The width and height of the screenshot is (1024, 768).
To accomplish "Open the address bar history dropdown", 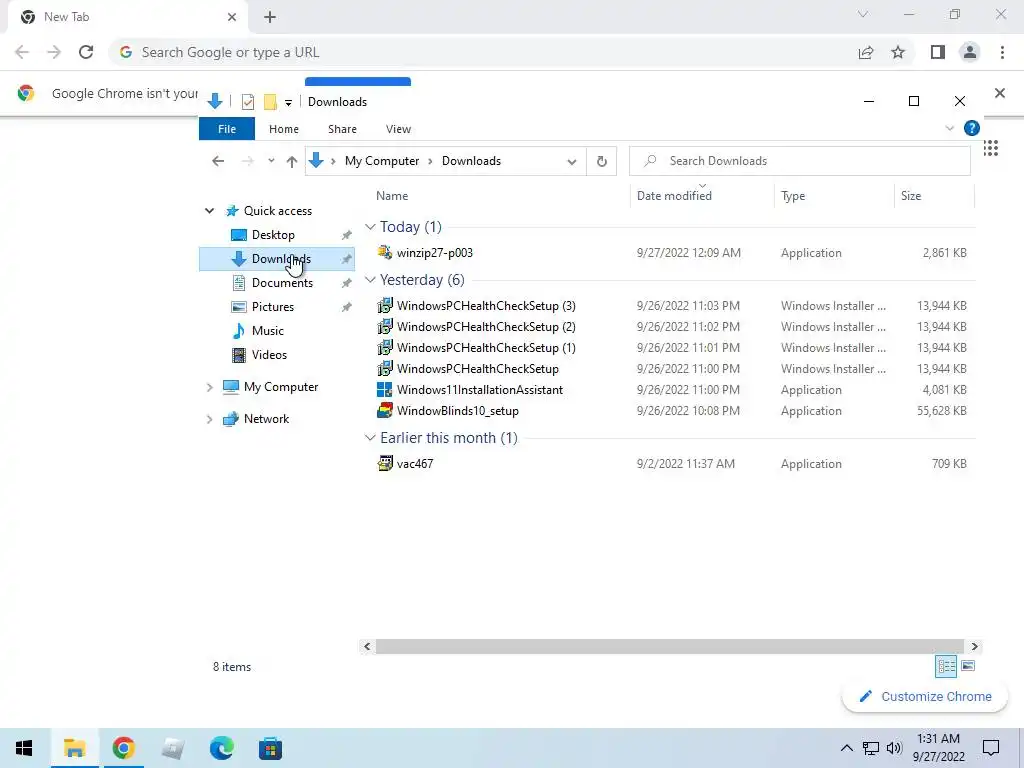I will click(571, 161).
